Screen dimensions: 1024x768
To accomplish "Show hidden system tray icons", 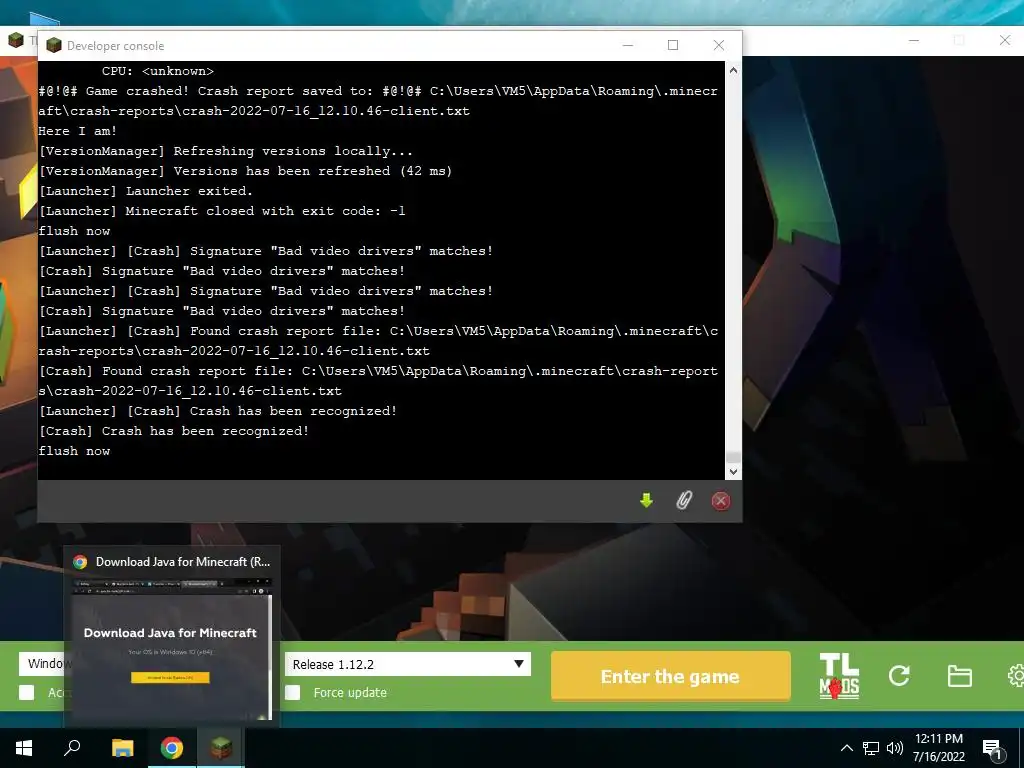I will pos(846,748).
